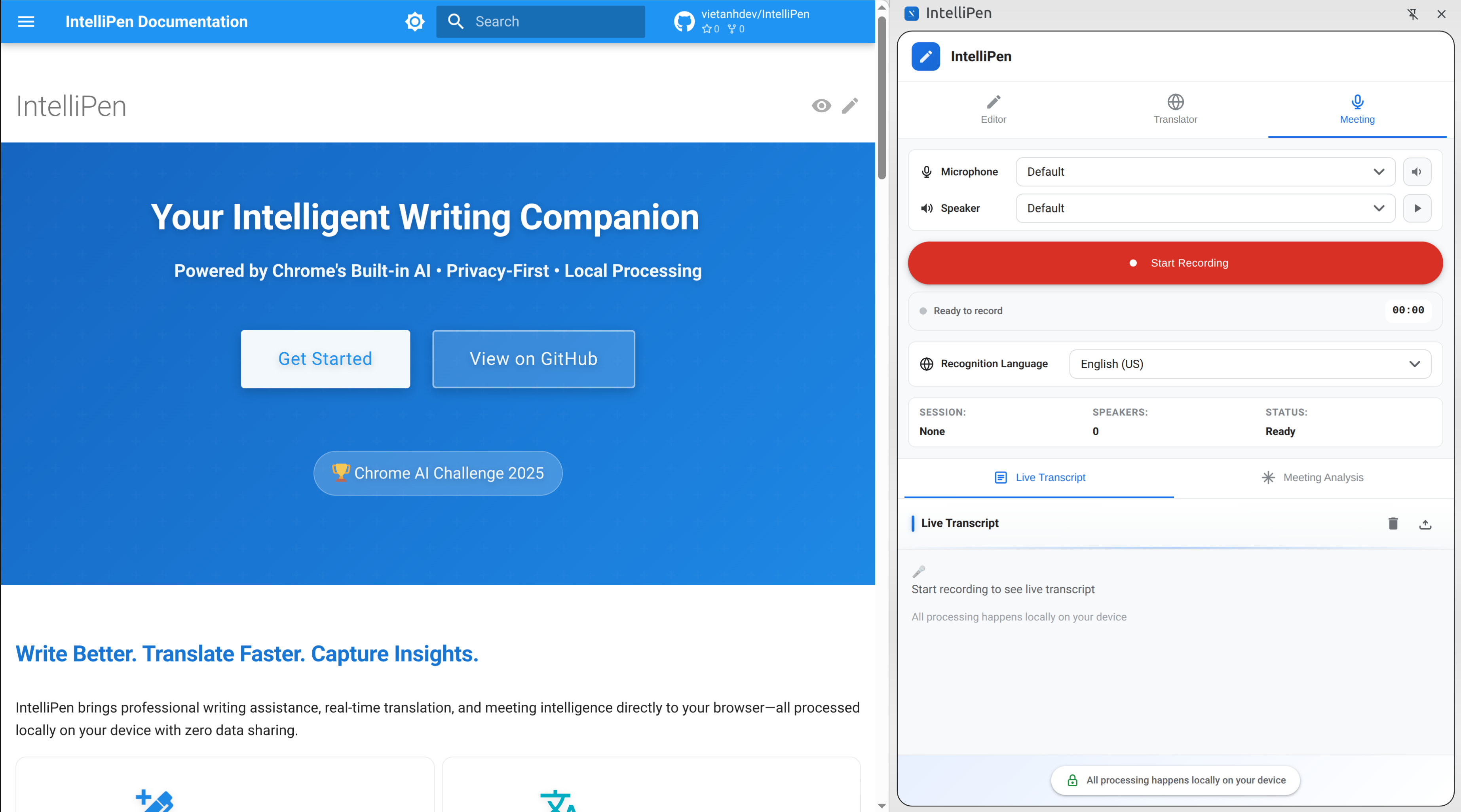Open the Recognition Language dropdown

pos(1250,364)
